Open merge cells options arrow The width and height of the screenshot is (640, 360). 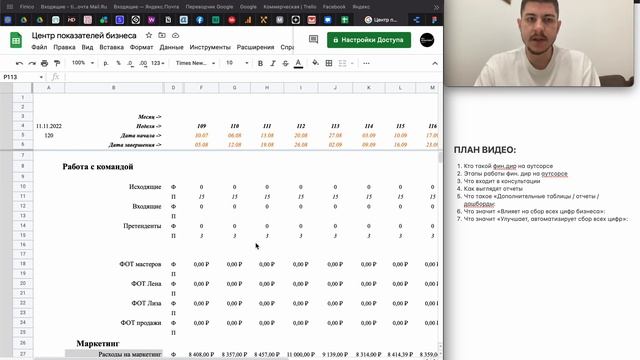click(352, 63)
